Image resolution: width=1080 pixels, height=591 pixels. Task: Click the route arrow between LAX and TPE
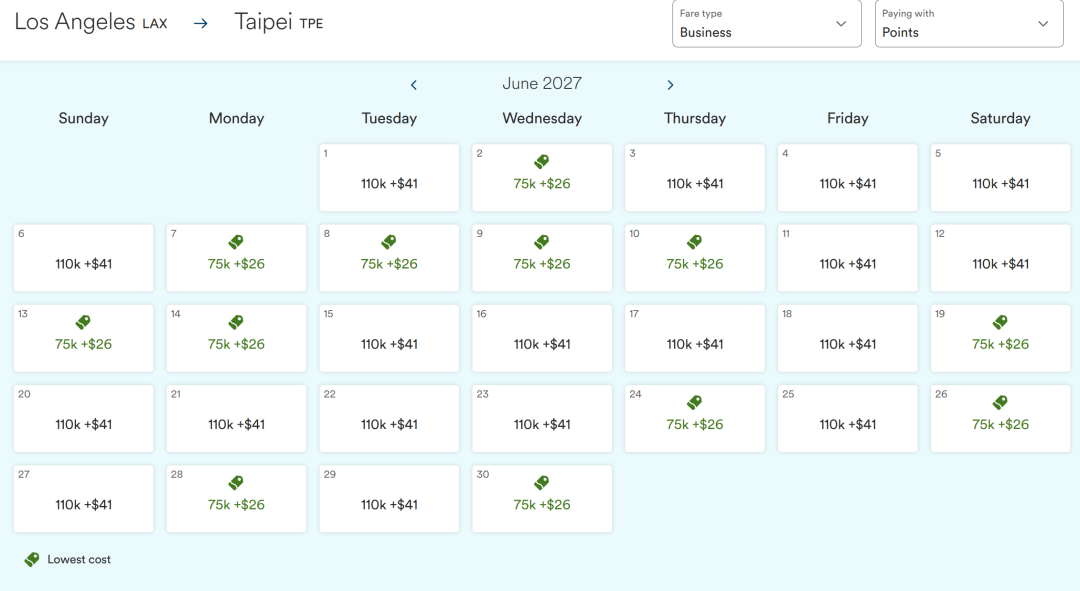click(x=200, y=23)
